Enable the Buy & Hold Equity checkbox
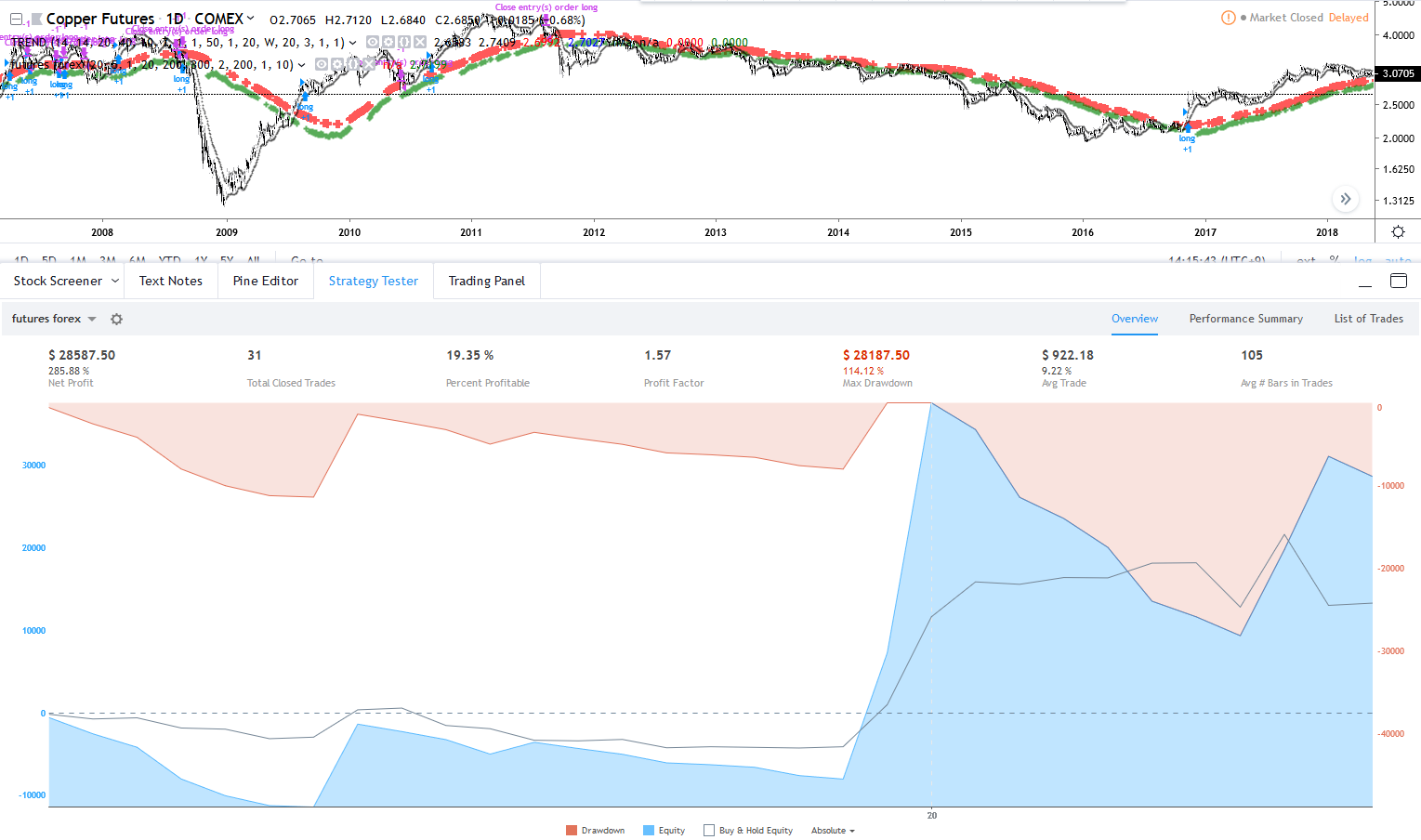This screenshot has width=1421, height=840. pos(709,831)
